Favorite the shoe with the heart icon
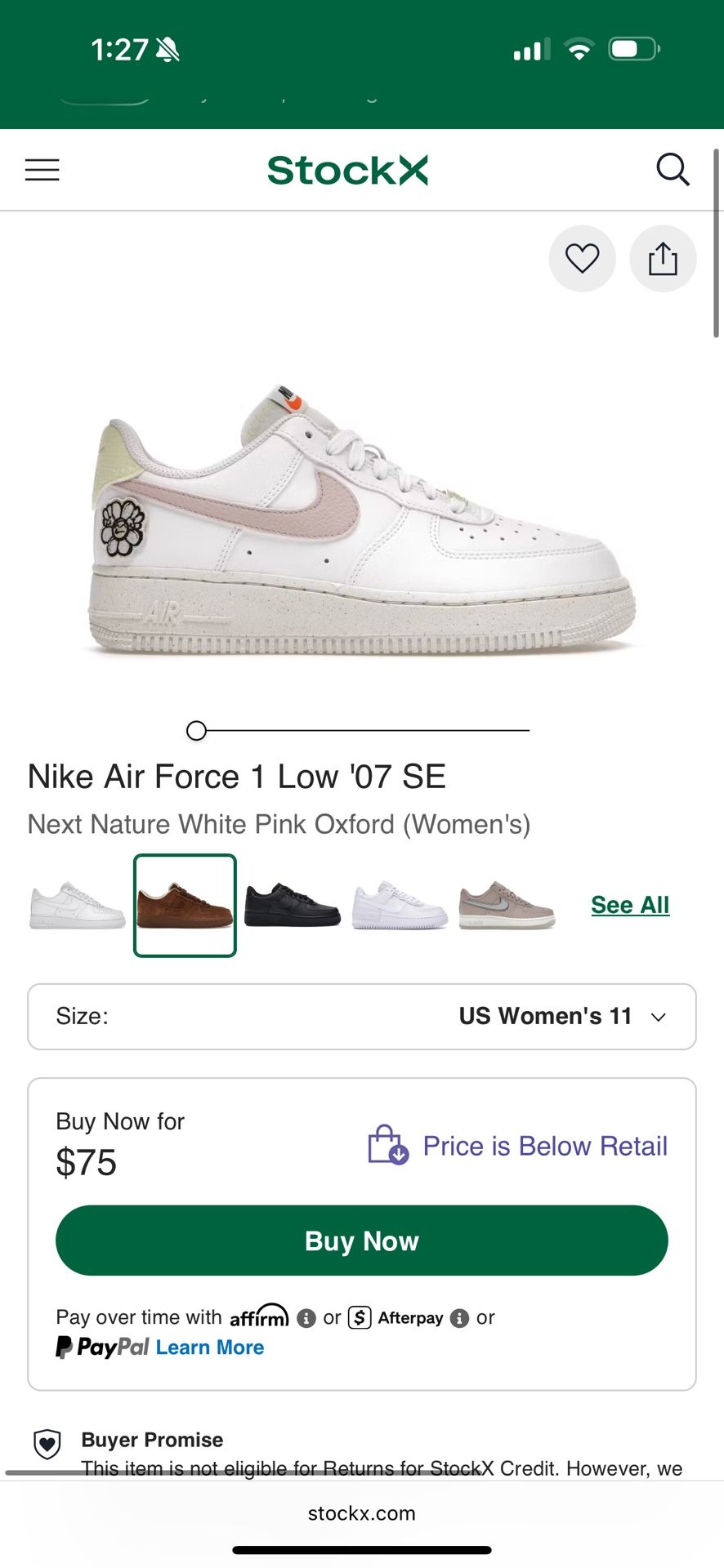This screenshot has width=724, height=1568. pos(582,258)
